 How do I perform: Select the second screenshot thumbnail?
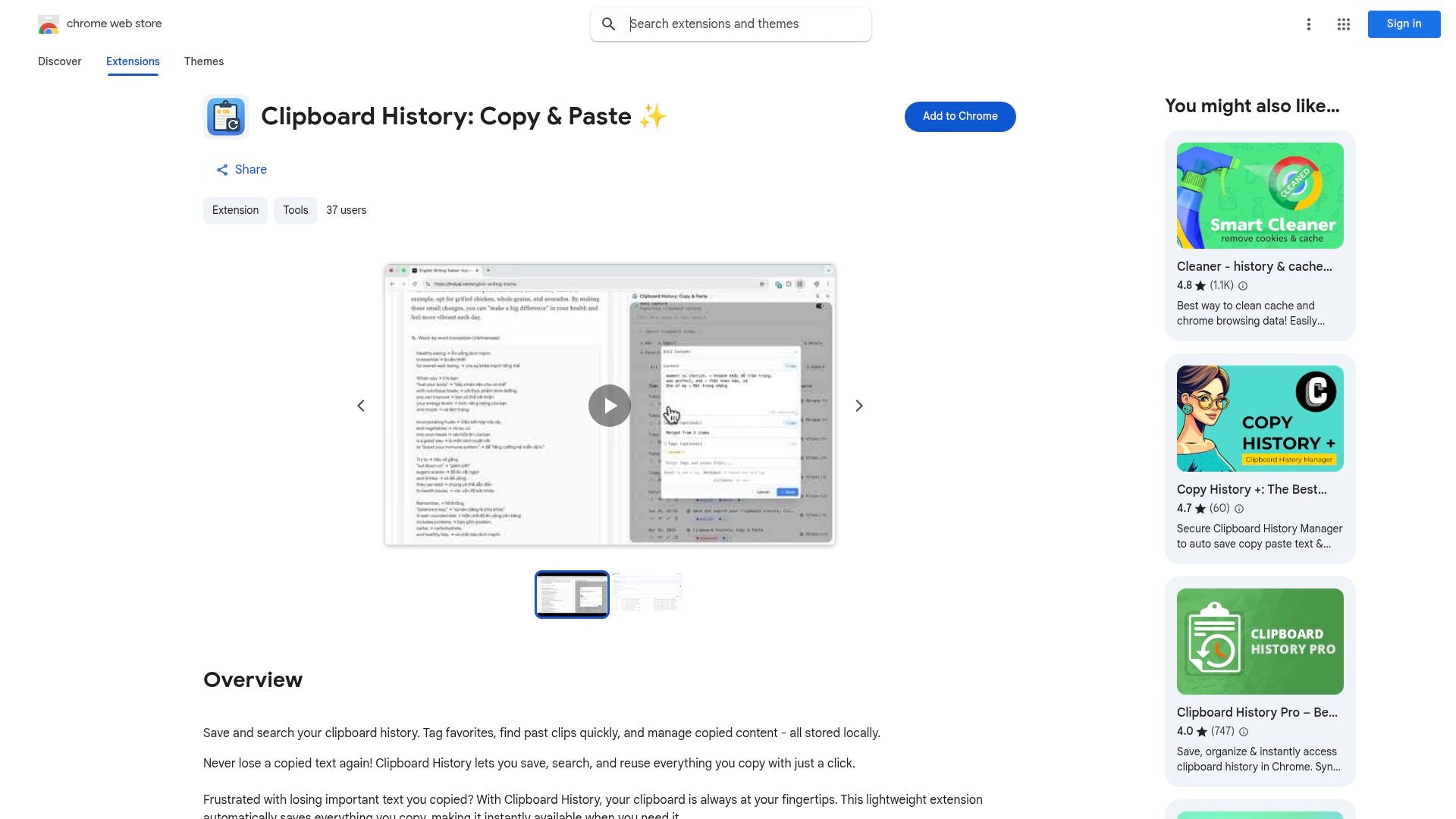[647, 595]
